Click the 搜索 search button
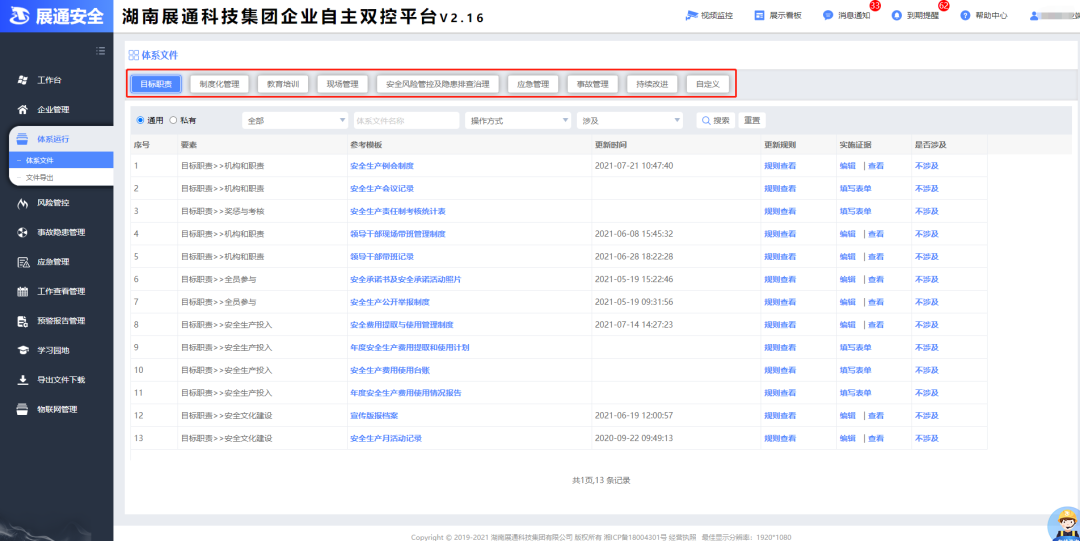This screenshot has height=541, width=1080. click(715, 120)
